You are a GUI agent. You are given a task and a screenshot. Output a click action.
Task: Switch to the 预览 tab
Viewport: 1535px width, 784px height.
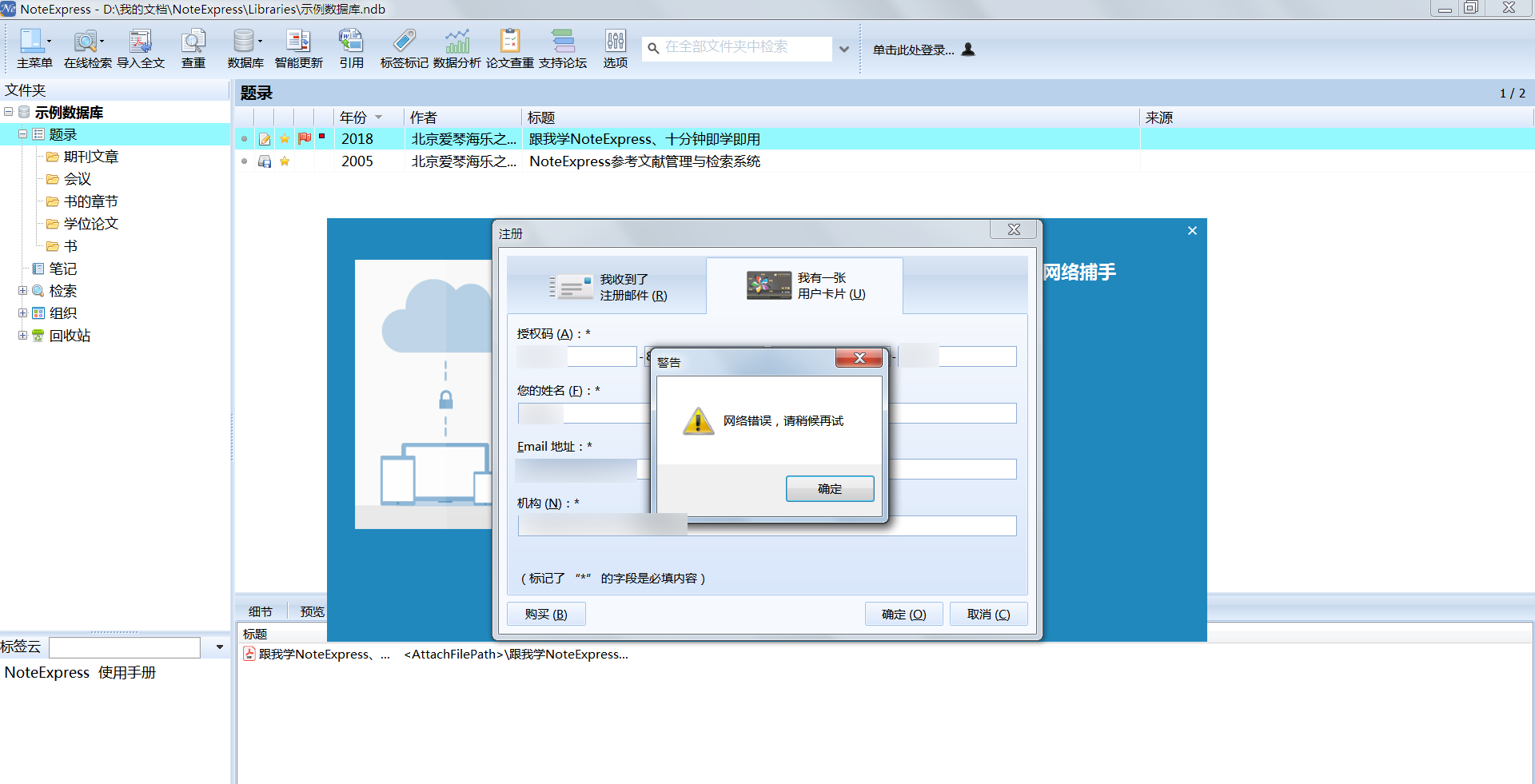point(312,611)
